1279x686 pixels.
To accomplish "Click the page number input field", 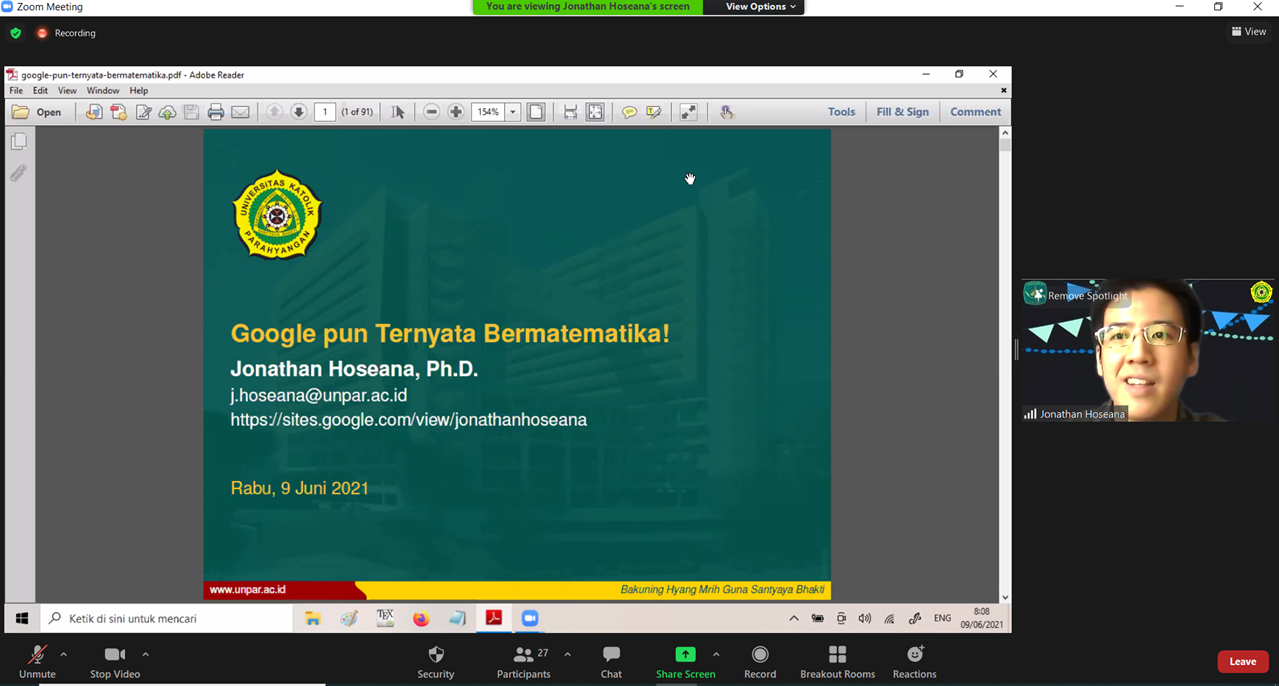I will (325, 112).
